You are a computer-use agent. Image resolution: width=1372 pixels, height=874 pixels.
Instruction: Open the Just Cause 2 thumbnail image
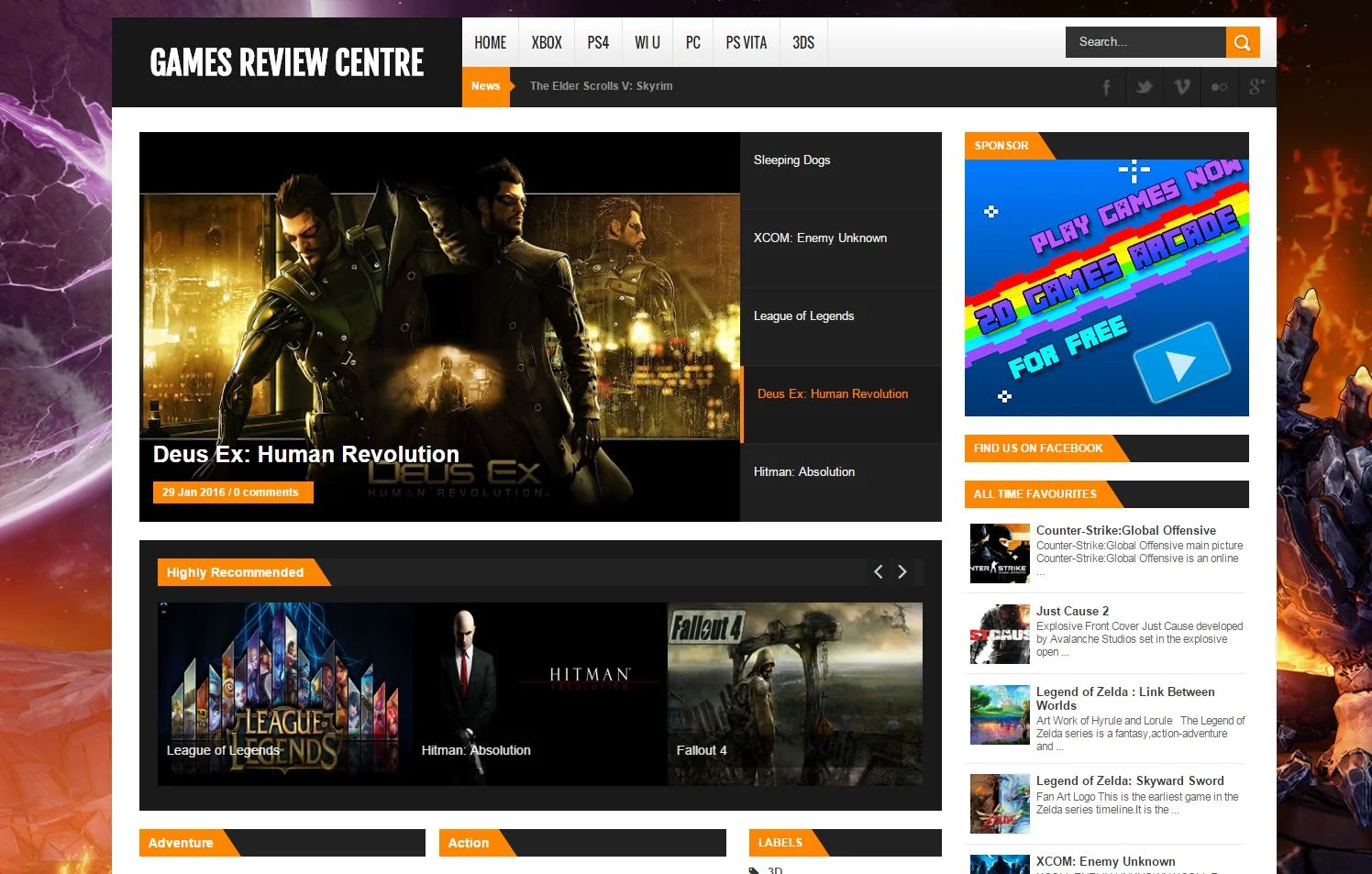[1000, 635]
